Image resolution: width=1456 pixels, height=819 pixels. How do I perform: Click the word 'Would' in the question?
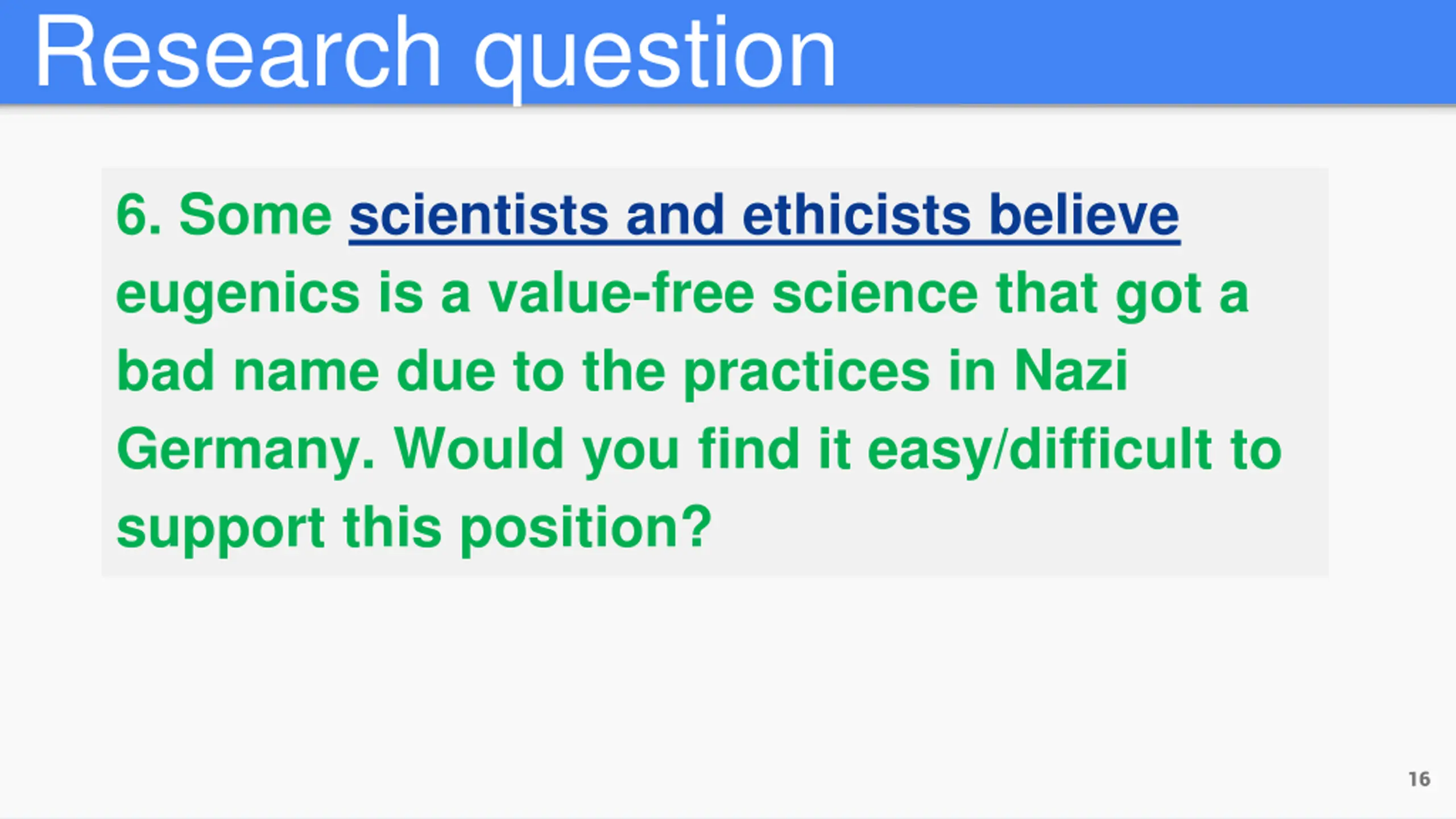[479, 449]
